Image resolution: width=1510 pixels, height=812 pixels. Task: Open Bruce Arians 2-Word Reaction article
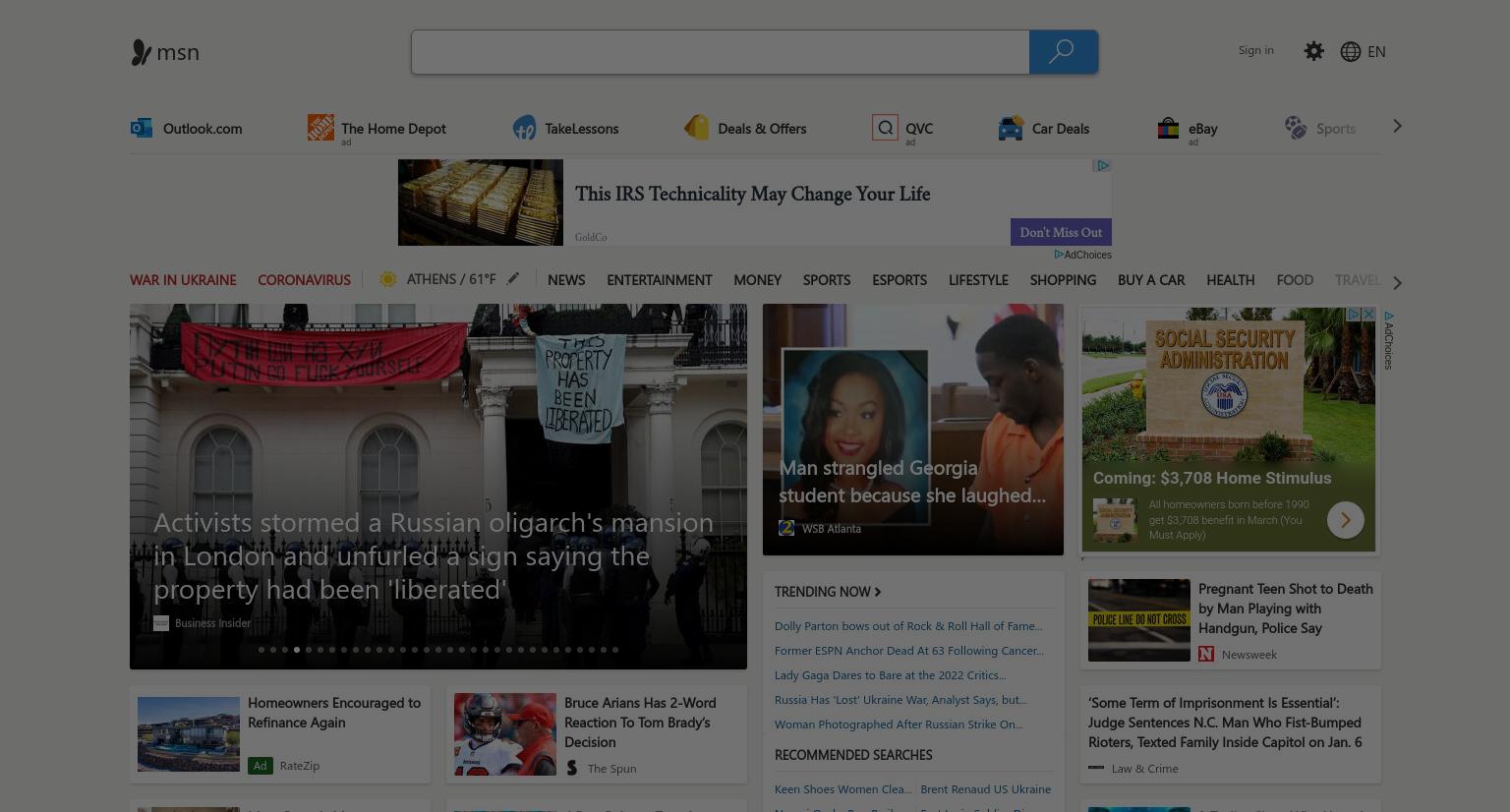point(640,723)
